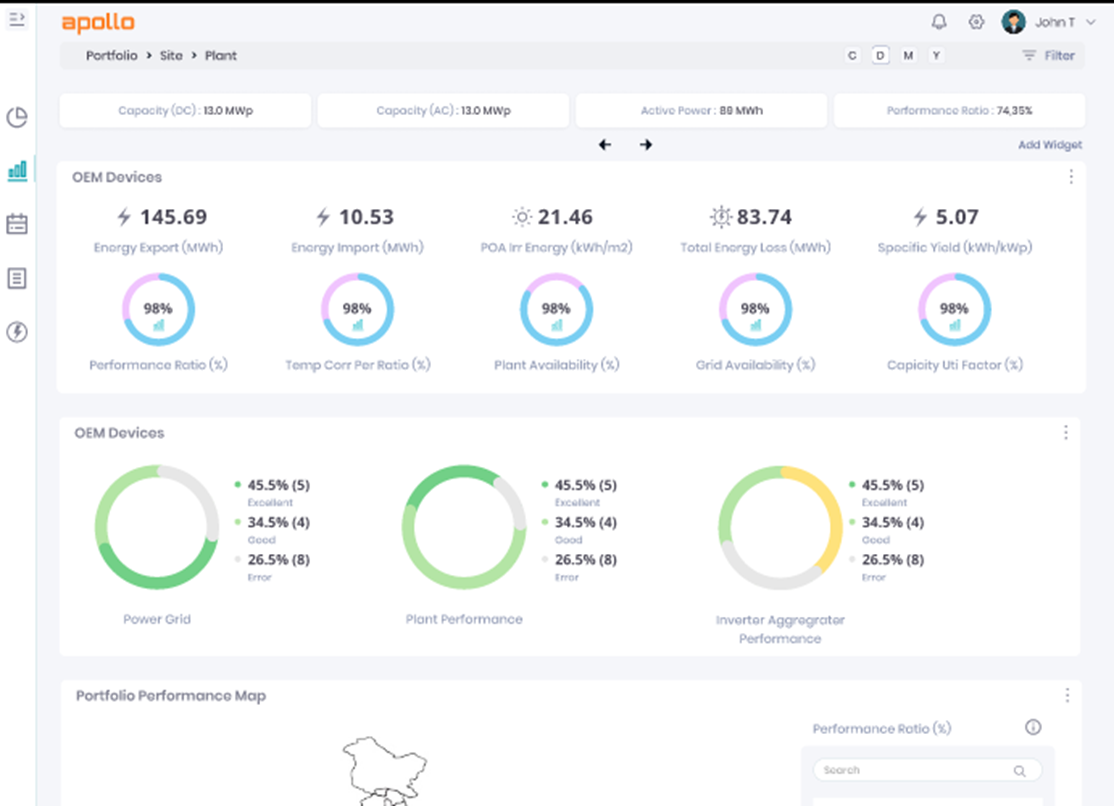The image size is (1114, 806).
Task: Open the notifications bell
Action: tap(939, 22)
